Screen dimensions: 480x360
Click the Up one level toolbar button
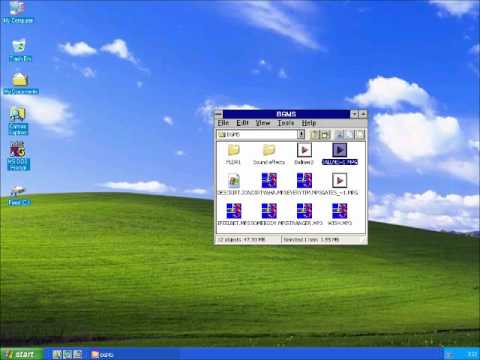click(x=315, y=135)
